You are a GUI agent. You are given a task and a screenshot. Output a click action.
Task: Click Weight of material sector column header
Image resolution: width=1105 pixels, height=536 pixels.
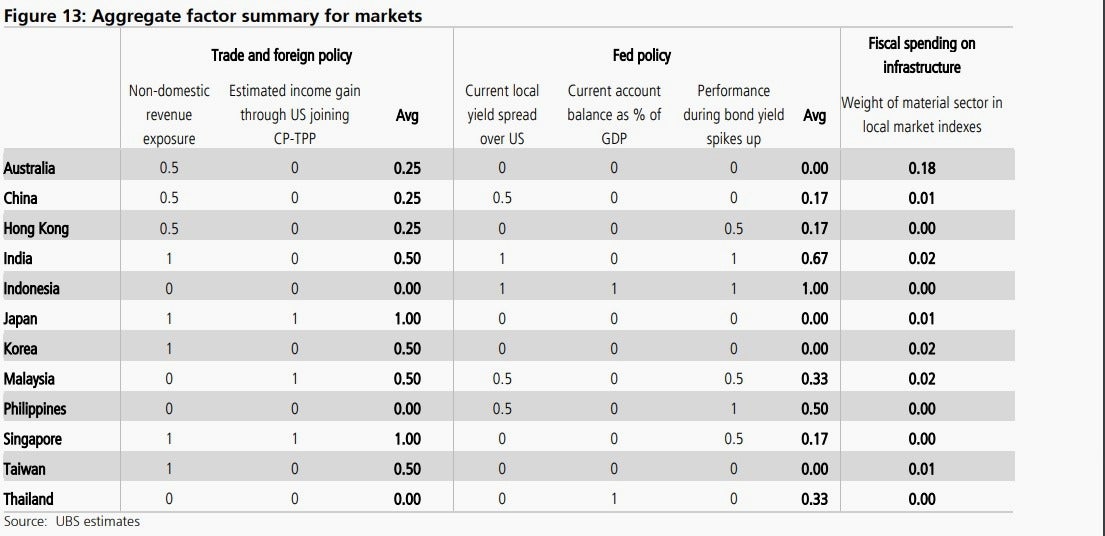[922, 115]
